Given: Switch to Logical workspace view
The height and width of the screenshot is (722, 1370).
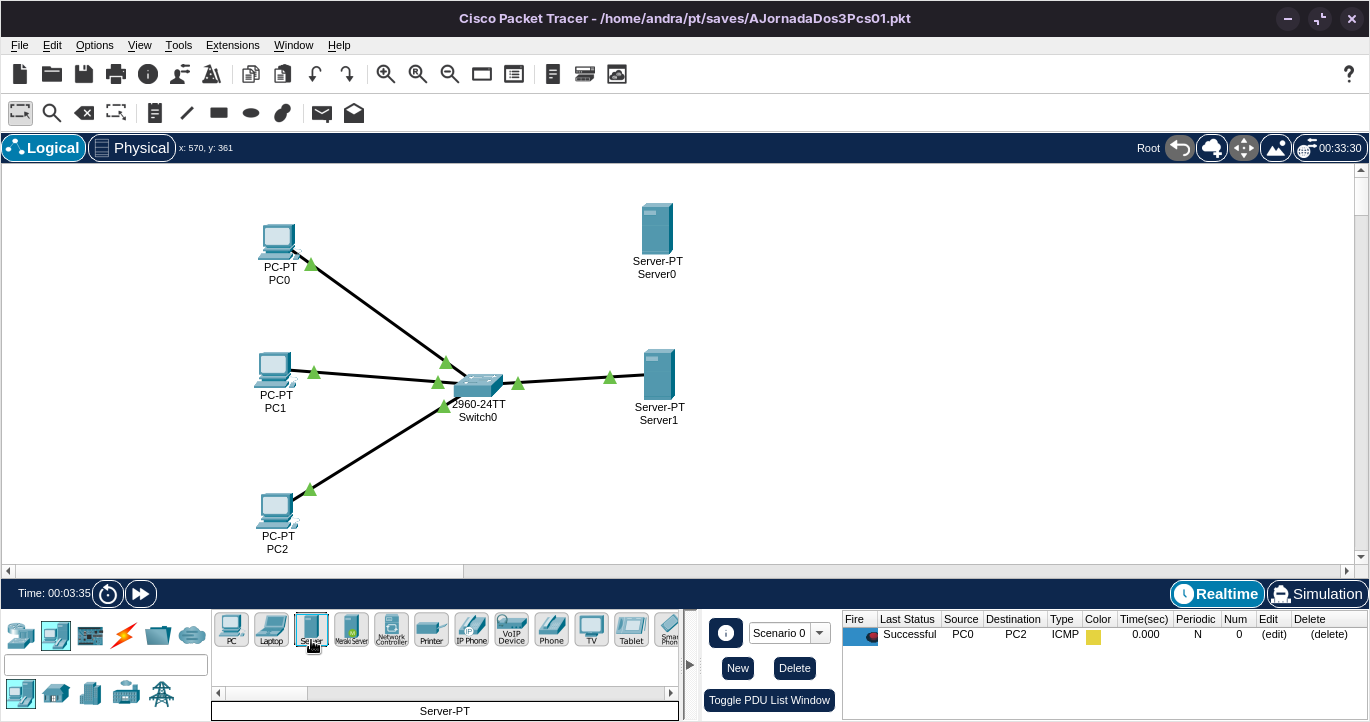Looking at the screenshot, I should coord(43,148).
